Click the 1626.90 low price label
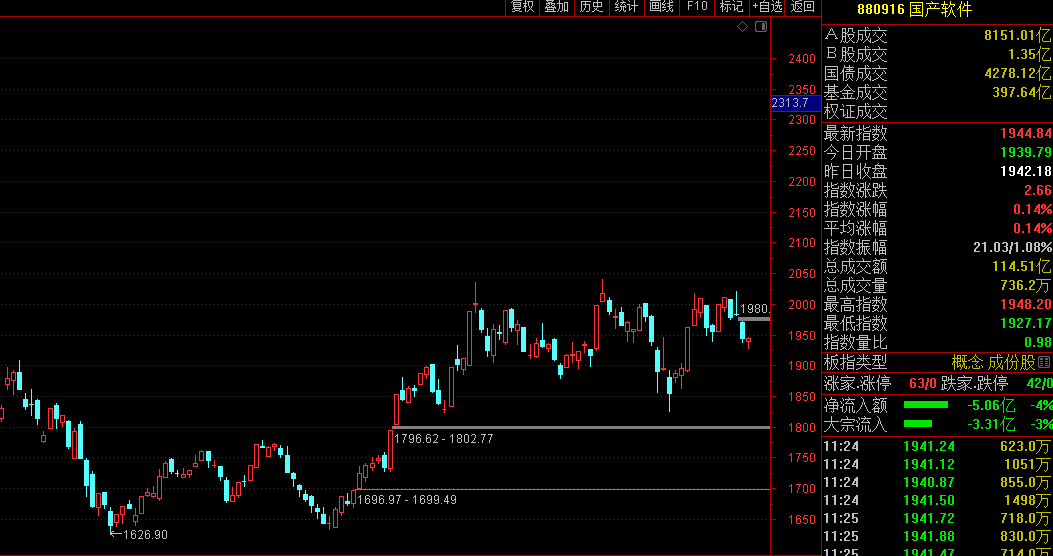The image size is (1053, 556). tap(146, 535)
